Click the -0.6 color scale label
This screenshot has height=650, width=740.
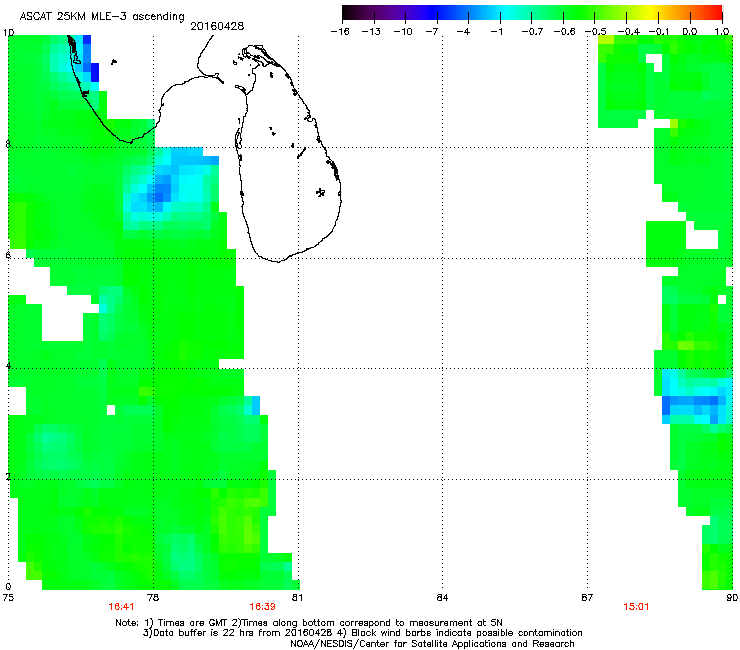[x=564, y=32]
